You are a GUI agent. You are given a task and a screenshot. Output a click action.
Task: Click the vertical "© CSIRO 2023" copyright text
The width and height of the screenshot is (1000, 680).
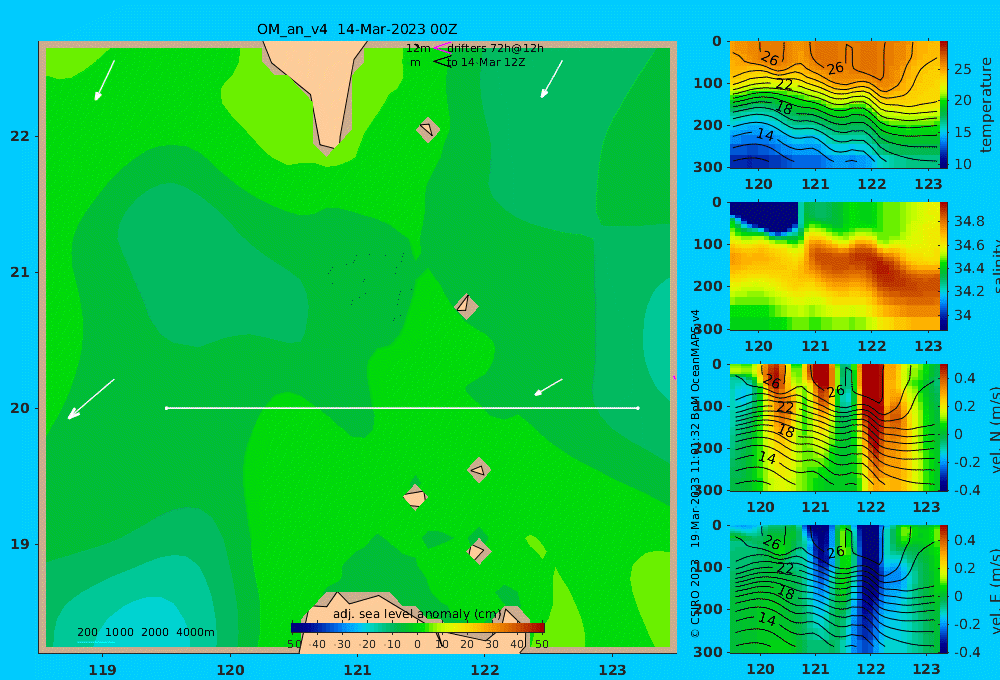[695, 598]
